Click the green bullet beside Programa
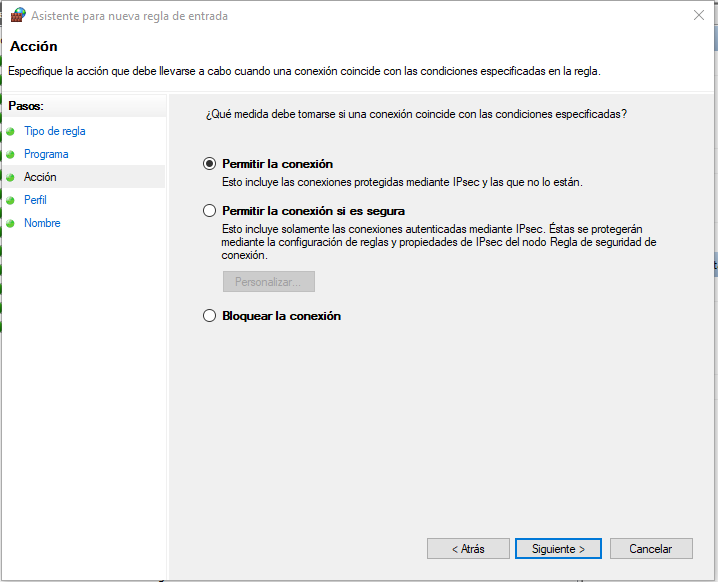 click(x=11, y=154)
